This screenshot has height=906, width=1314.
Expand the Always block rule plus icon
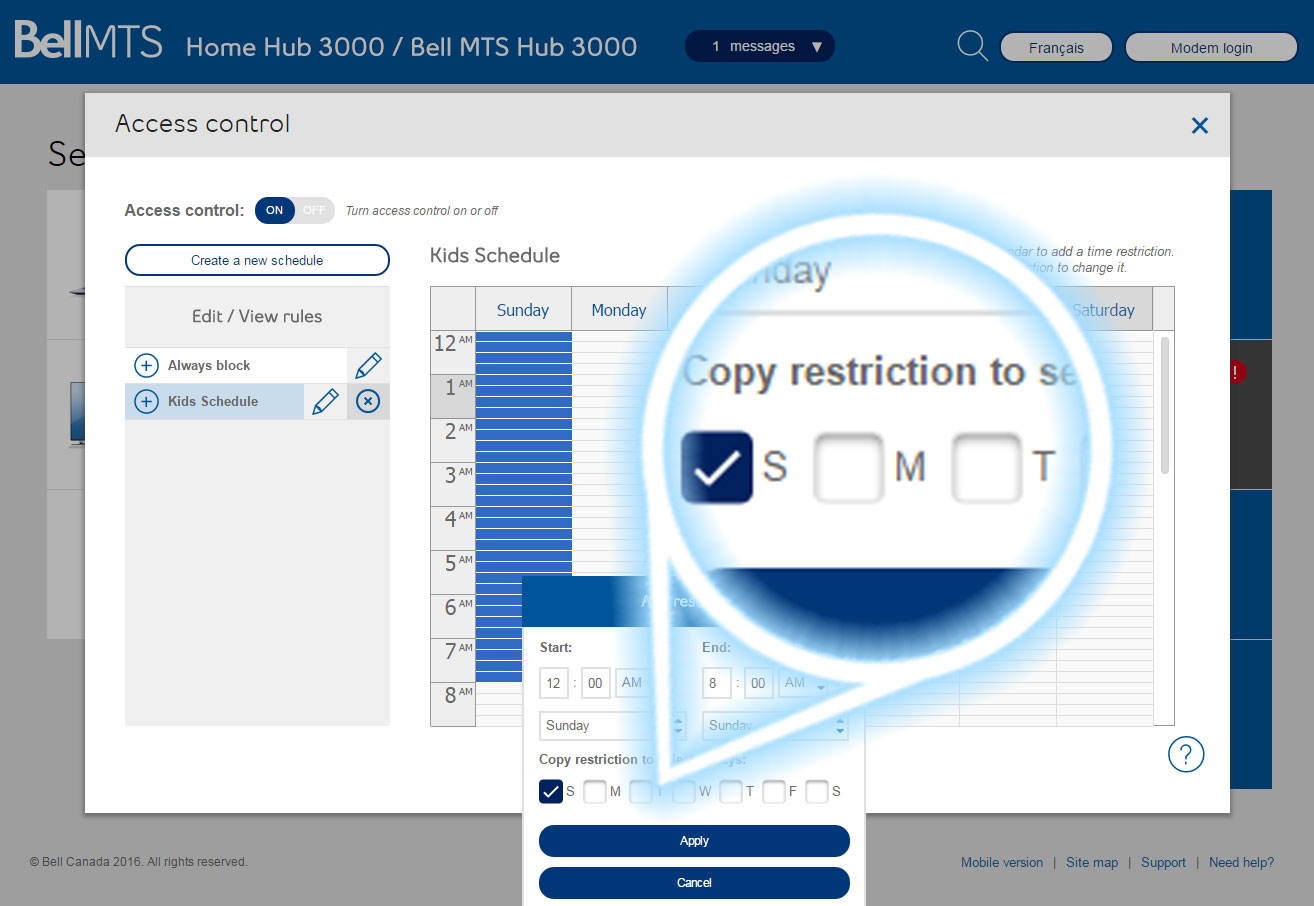pos(146,366)
